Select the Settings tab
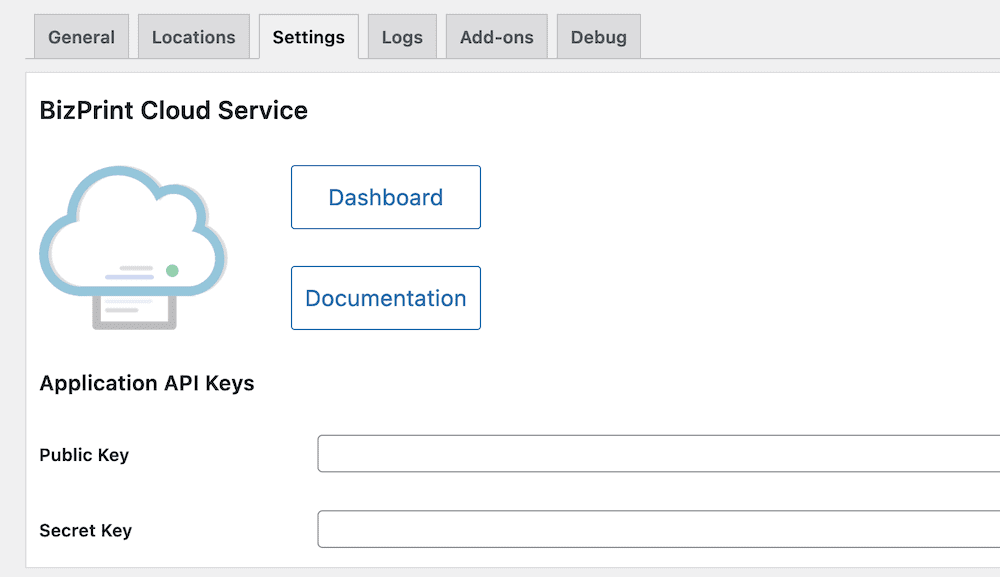The image size is (1000, 577). (x=309, y=37)
